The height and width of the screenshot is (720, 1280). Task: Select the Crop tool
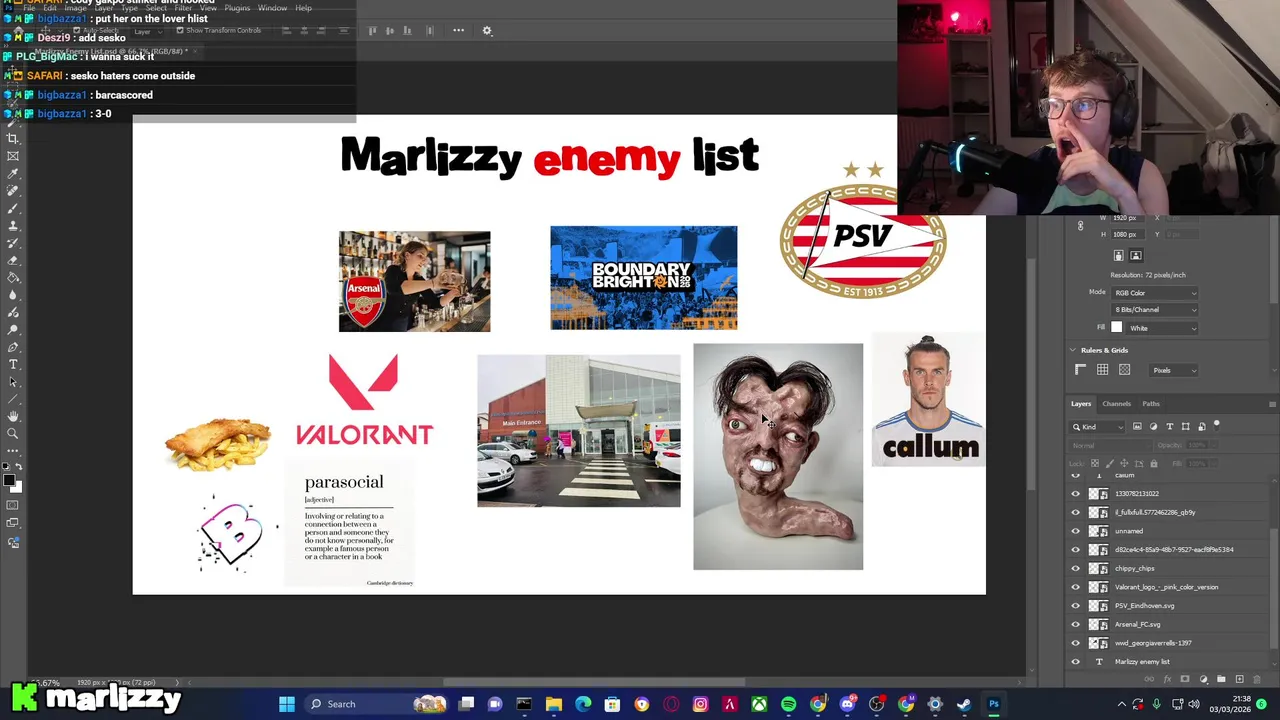point(13,138)
